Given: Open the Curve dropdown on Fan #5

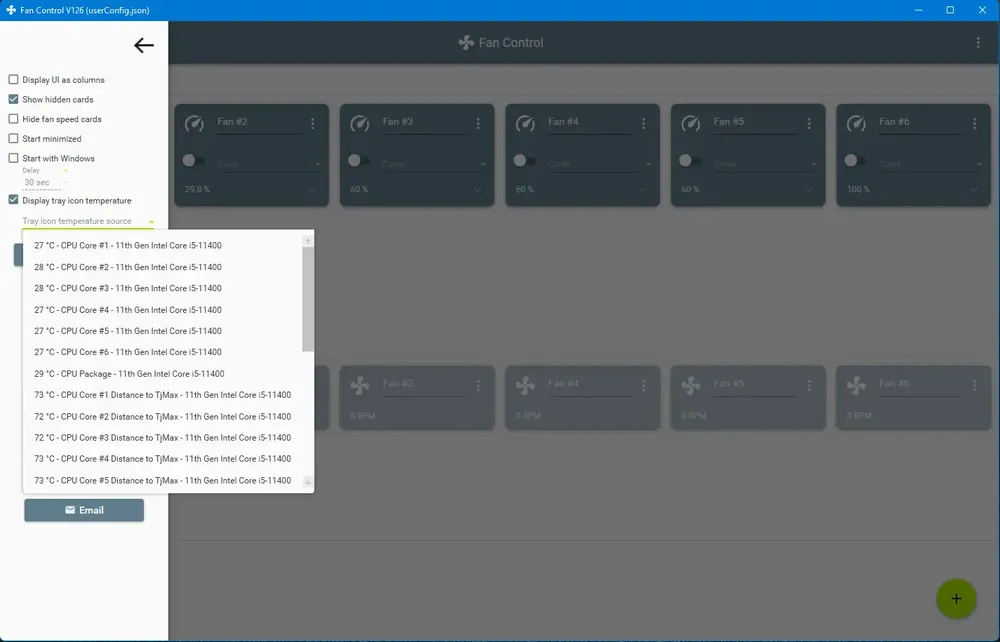Looking at the screenshot, I should pyautogui.click(x=765, y=164).
